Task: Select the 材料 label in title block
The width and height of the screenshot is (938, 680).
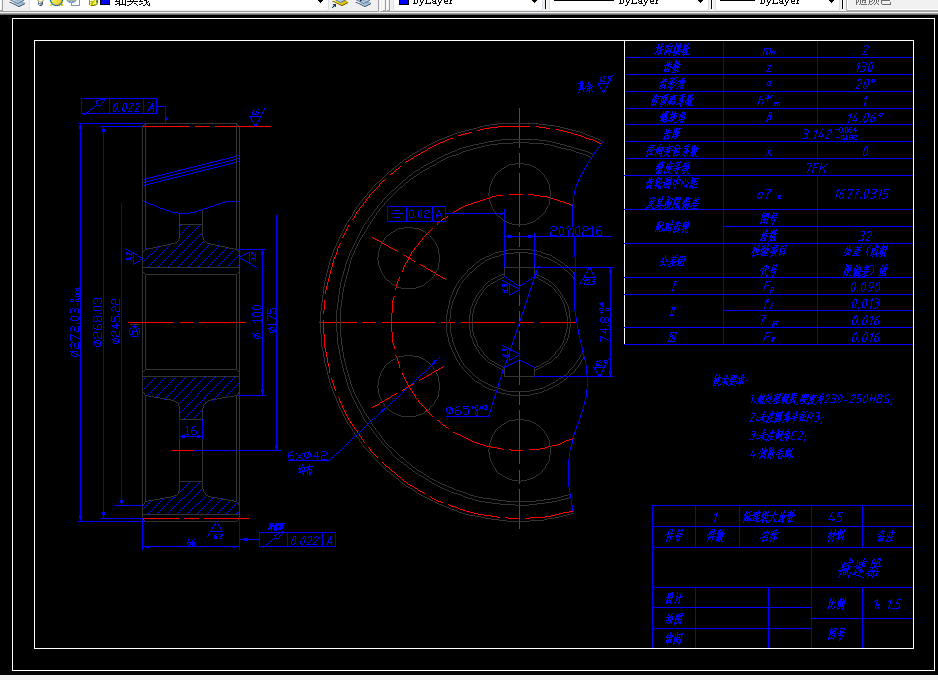Action: click(836, 536)
